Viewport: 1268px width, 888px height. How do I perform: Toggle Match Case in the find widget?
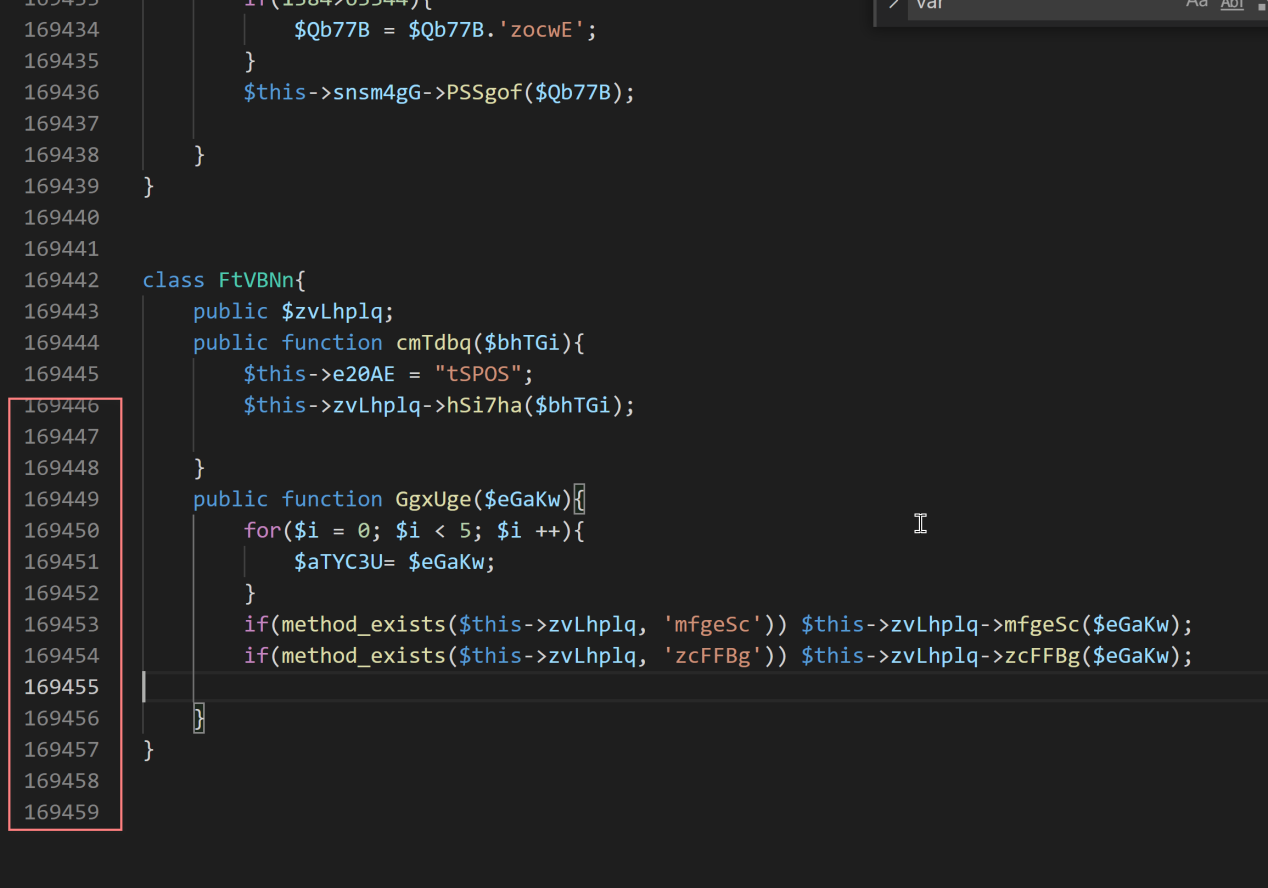1196,5
